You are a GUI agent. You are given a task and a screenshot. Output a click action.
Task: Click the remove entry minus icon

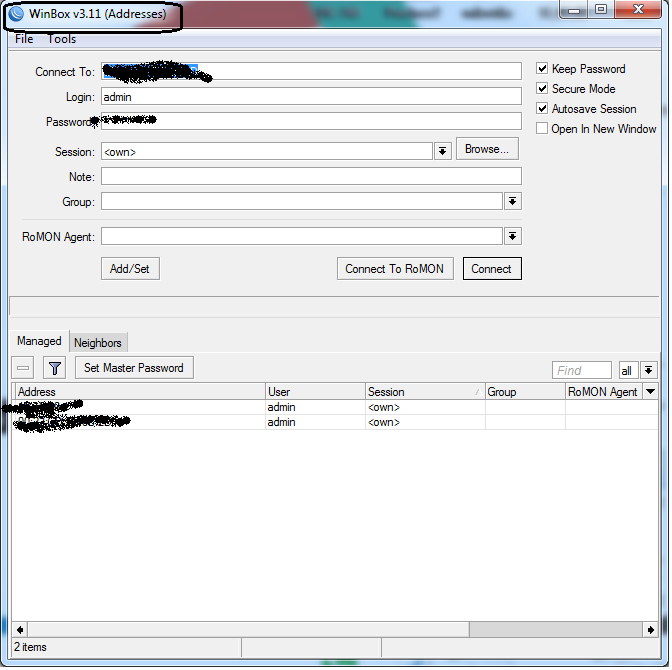tap(23, 369)
